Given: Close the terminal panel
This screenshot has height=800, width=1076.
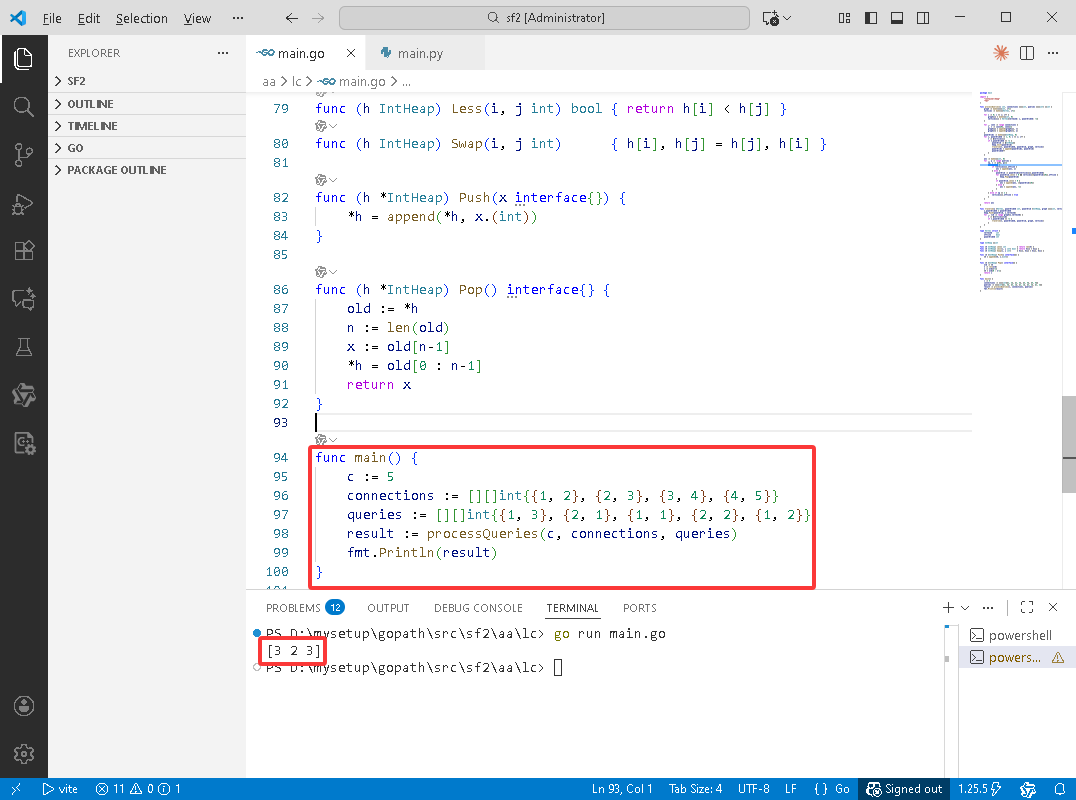Looking at the screenshot, I should 1053,607.
